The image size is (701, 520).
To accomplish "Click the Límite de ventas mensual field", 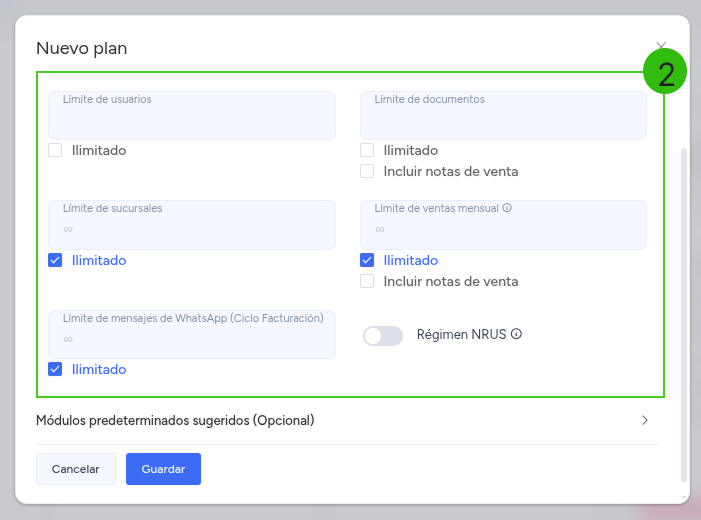I will point(503,224).
